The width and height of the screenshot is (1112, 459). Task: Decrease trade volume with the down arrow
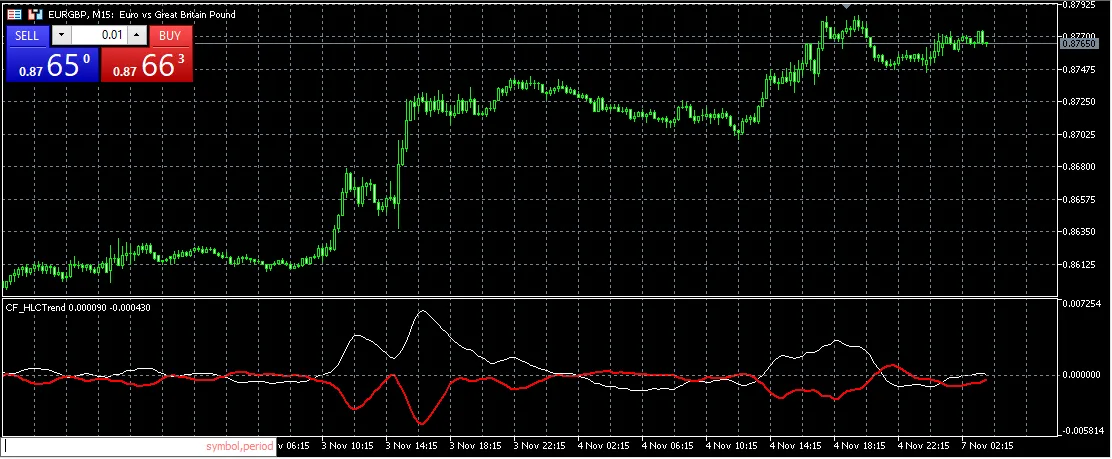tap(62, 35)
